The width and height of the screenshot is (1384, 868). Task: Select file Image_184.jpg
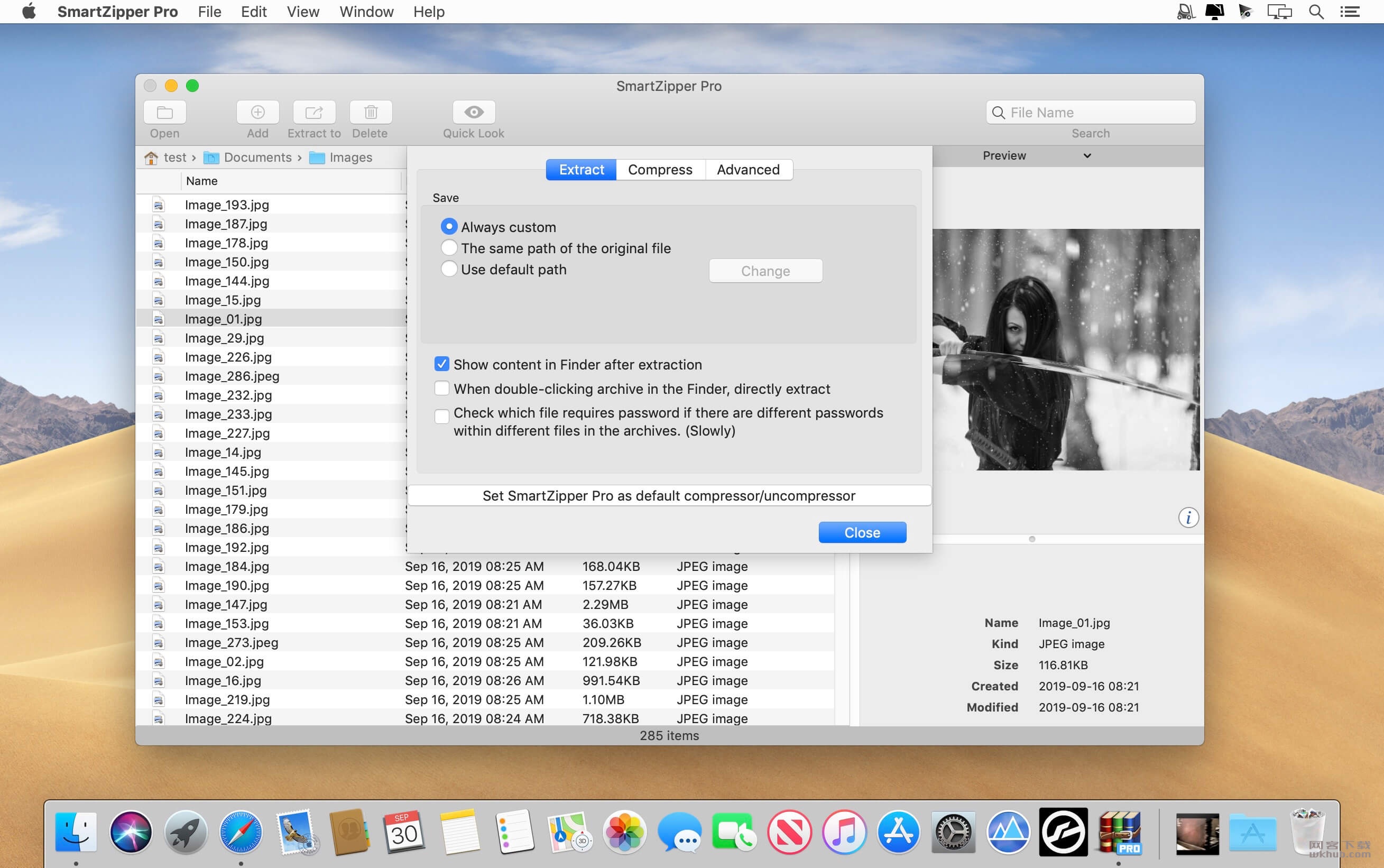click(227, 566)
